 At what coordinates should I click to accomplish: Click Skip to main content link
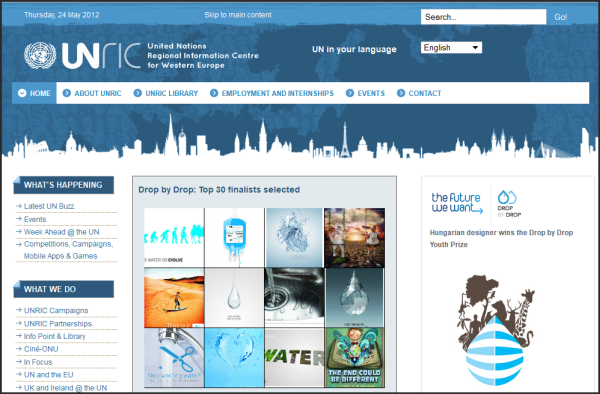tap(238, 15)
